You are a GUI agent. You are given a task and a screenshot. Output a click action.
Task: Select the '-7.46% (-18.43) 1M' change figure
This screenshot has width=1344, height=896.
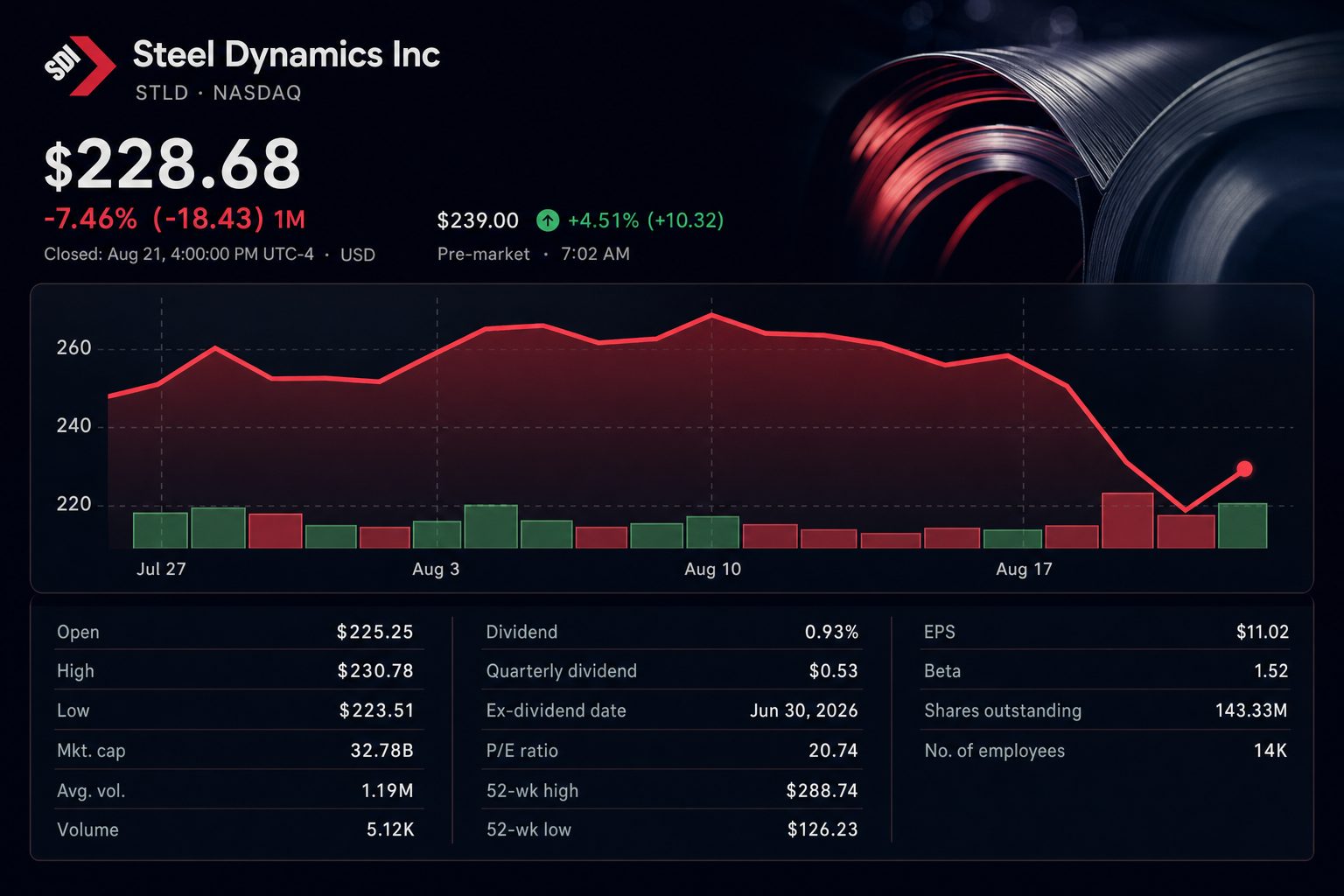[175, 219]
